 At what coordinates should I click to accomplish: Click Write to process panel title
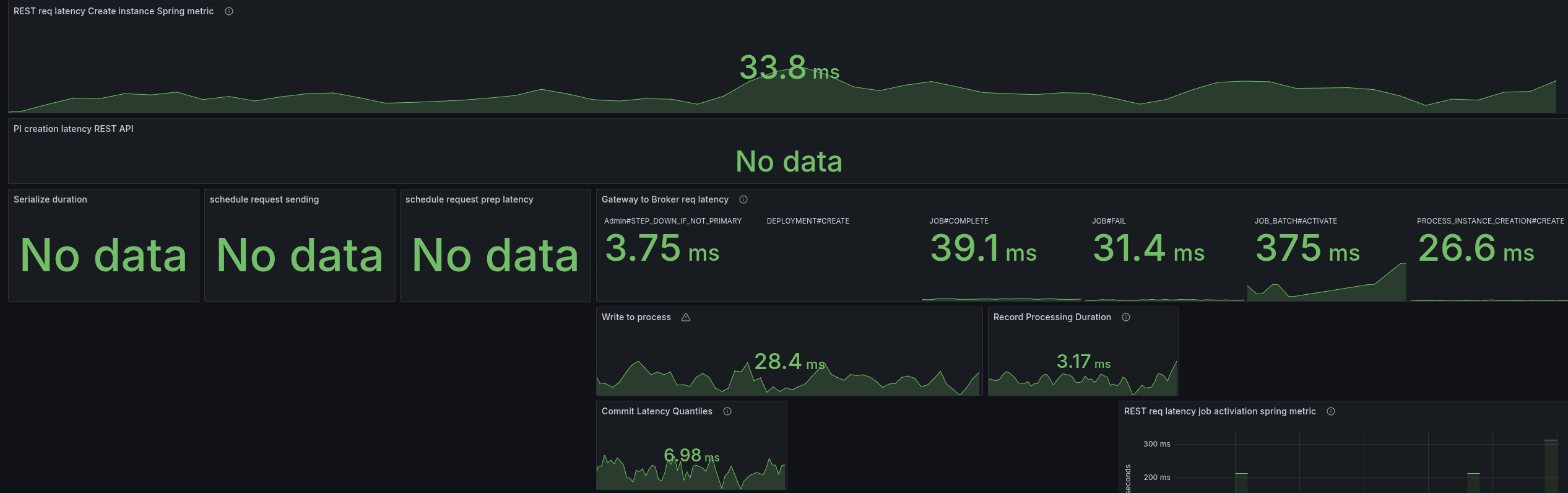click(x=636, y=317)
